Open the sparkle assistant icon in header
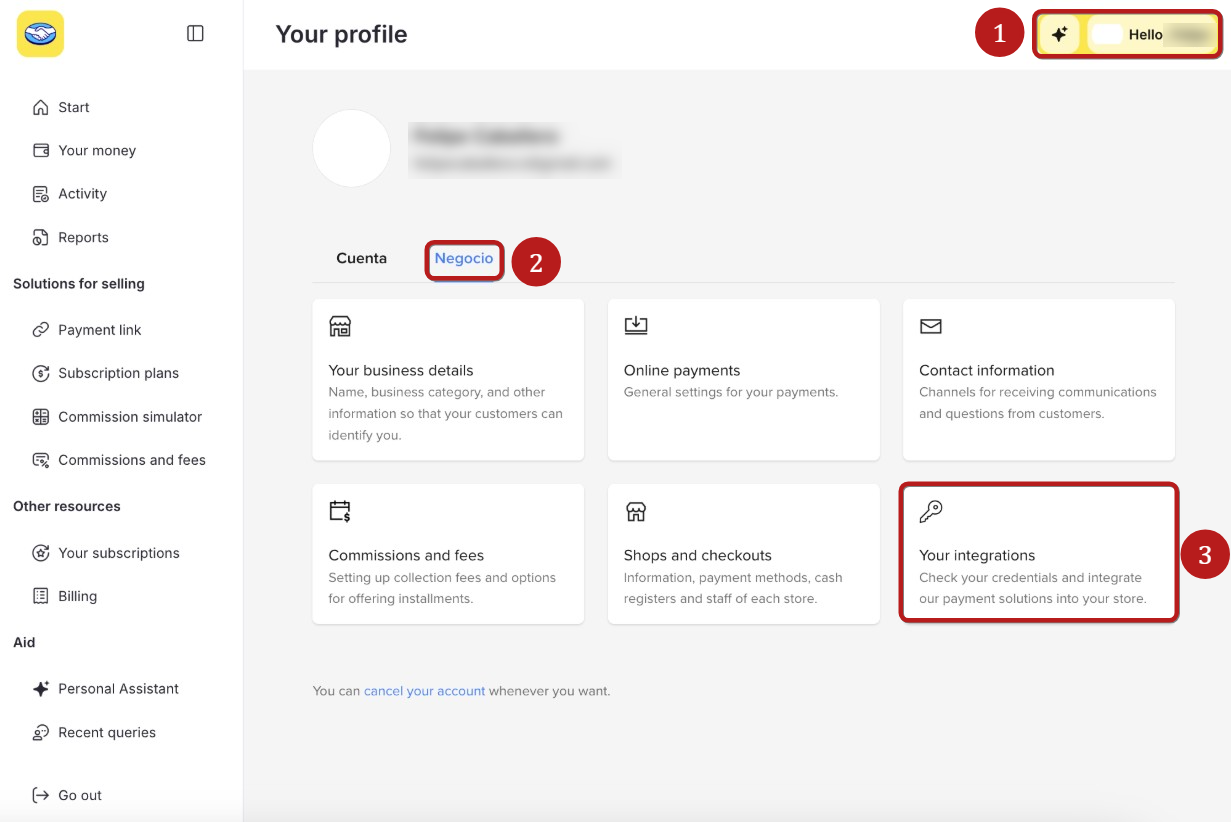Screen dimensions: 1231x822 point(1059,34)
